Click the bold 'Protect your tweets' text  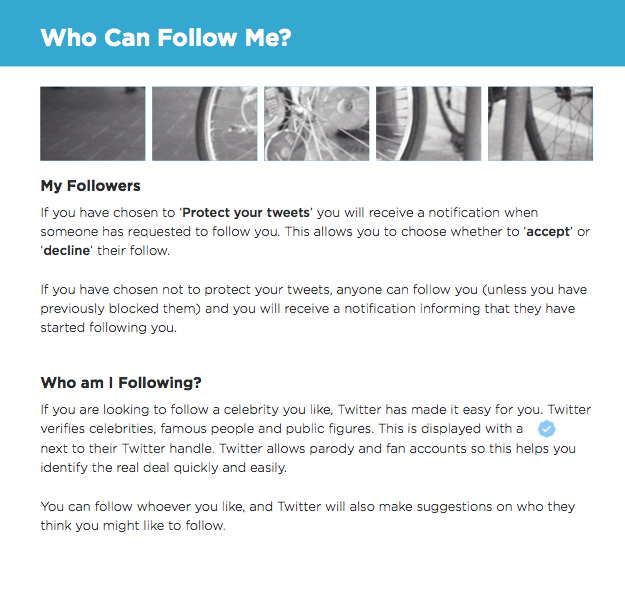[239, 213]
